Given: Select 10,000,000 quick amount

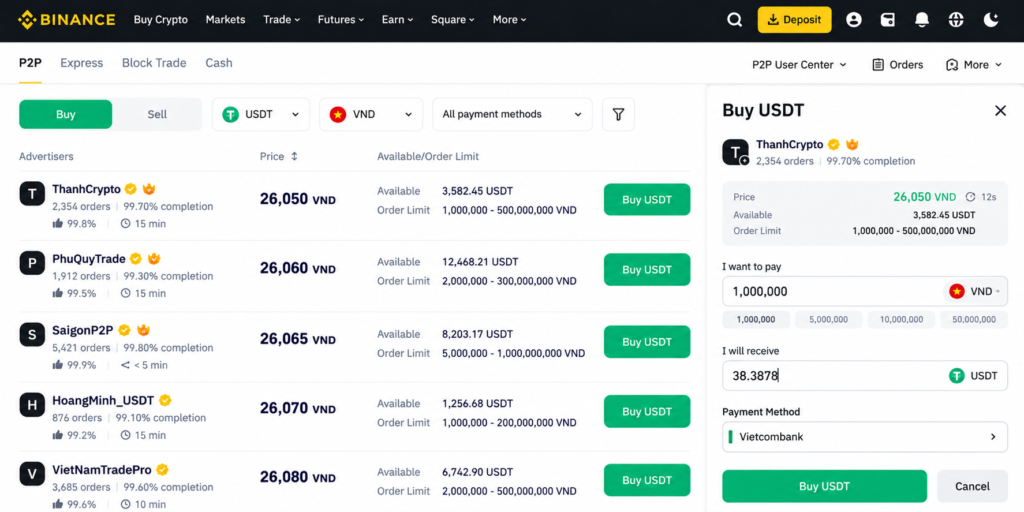Looking at the screenshot, I should (x=901, y=319).
